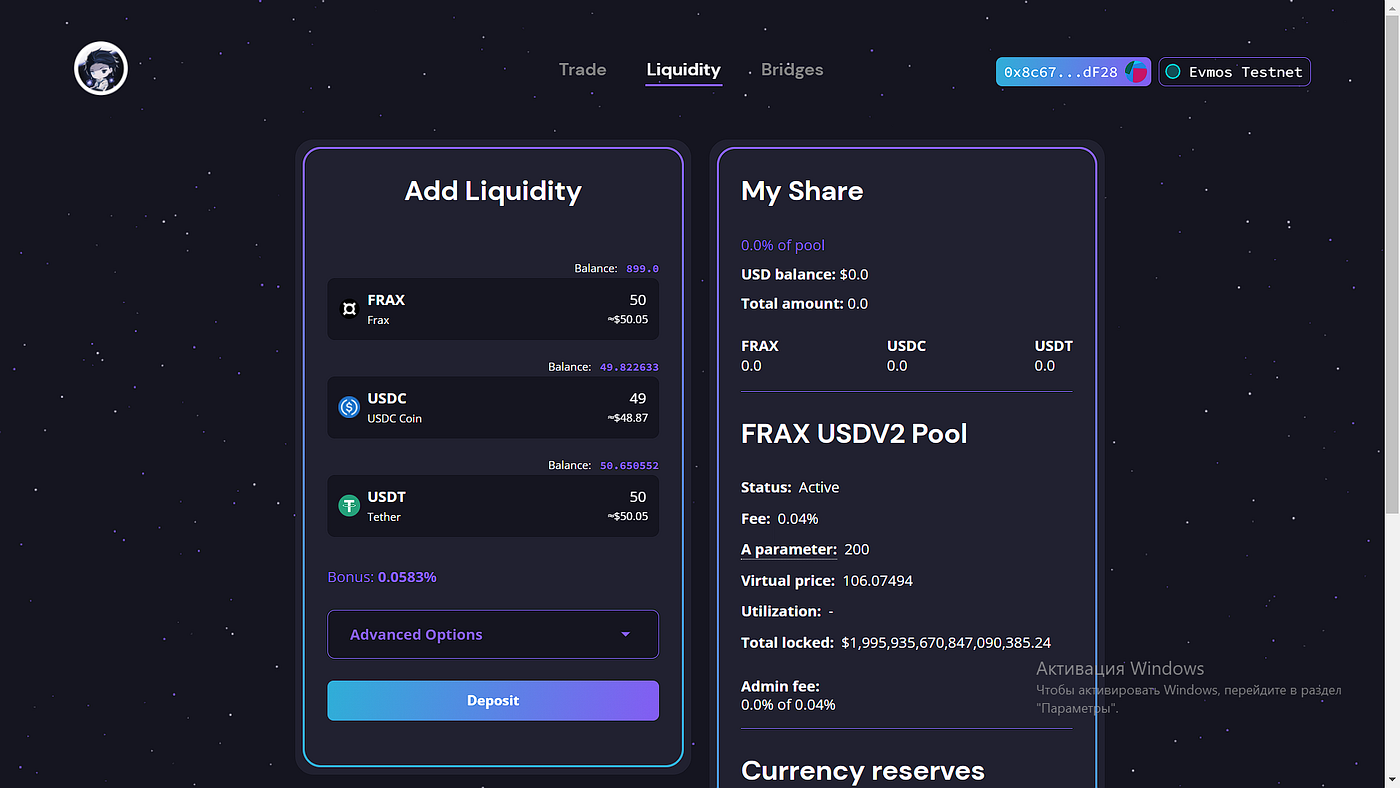This screenshot has width=1400, height=788.
Task: Switch to the Liquidity tab
Action: coord(684,69)
